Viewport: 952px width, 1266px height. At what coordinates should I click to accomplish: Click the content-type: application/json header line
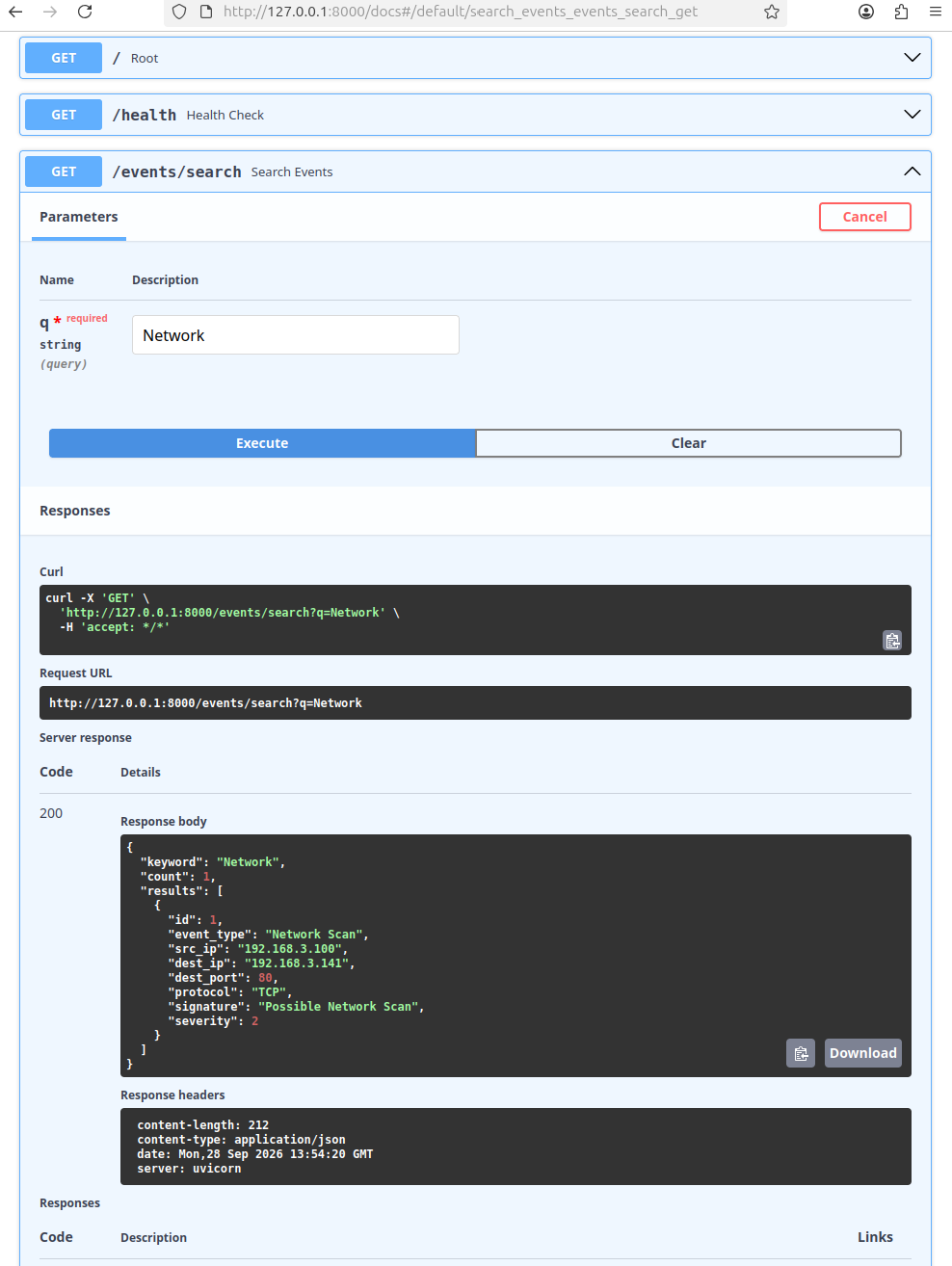[241, 1140]
